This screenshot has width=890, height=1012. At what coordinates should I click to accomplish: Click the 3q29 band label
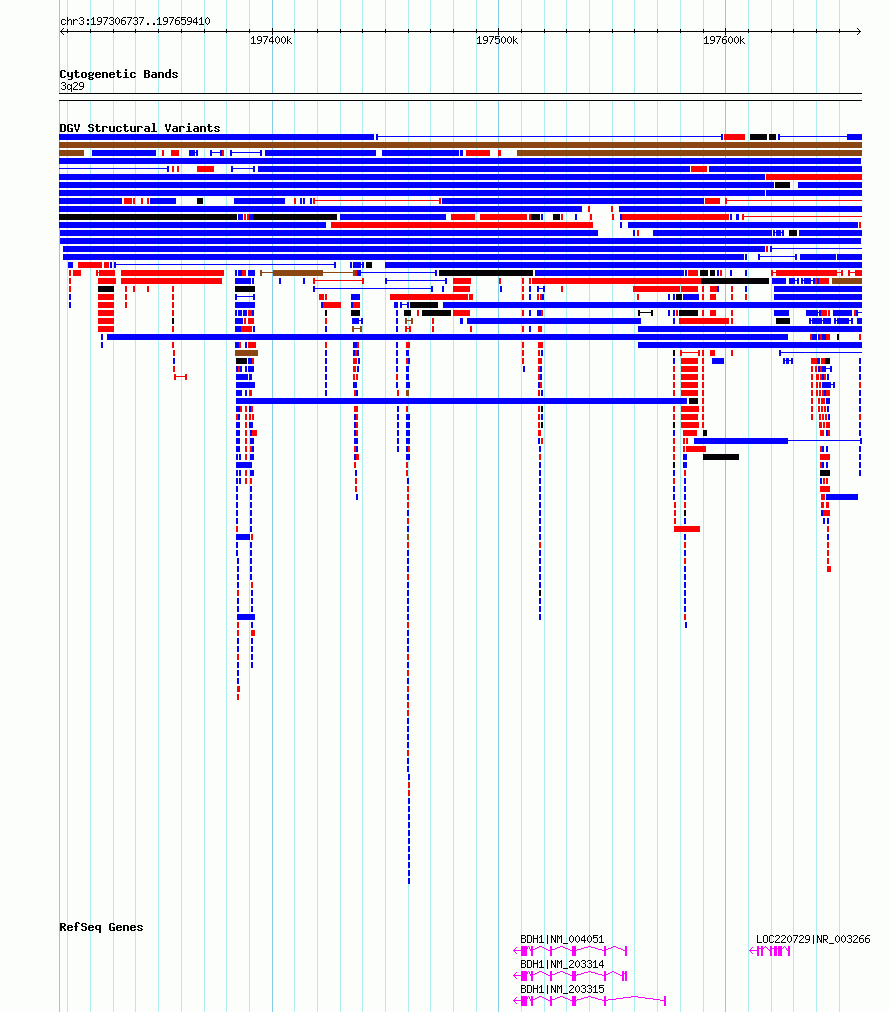click(x=72, y=86)
